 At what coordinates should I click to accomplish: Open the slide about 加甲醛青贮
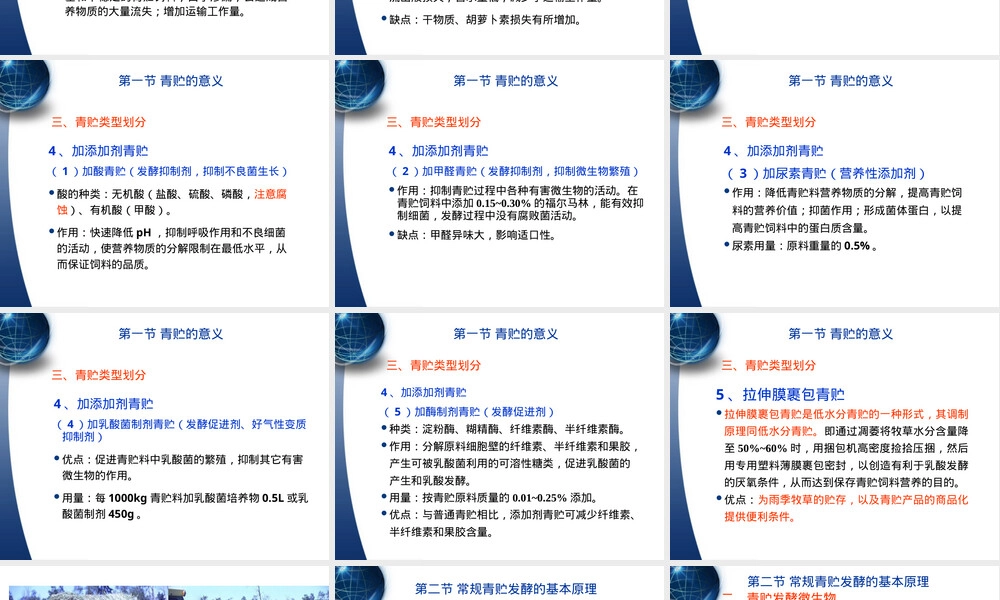[499, 183]
